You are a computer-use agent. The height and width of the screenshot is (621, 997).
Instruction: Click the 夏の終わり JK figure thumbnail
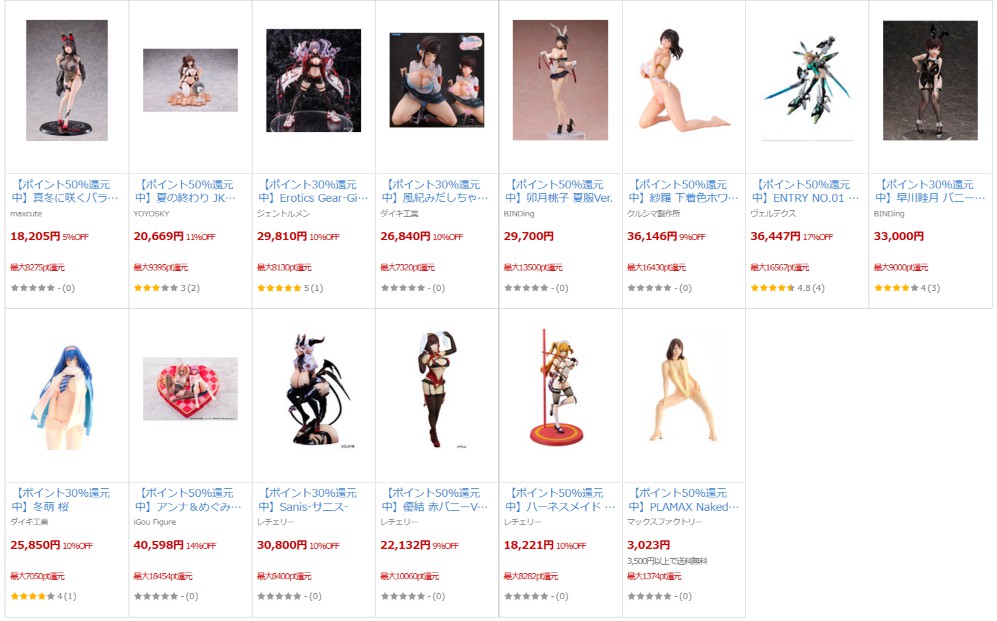(x=190, y=80)
